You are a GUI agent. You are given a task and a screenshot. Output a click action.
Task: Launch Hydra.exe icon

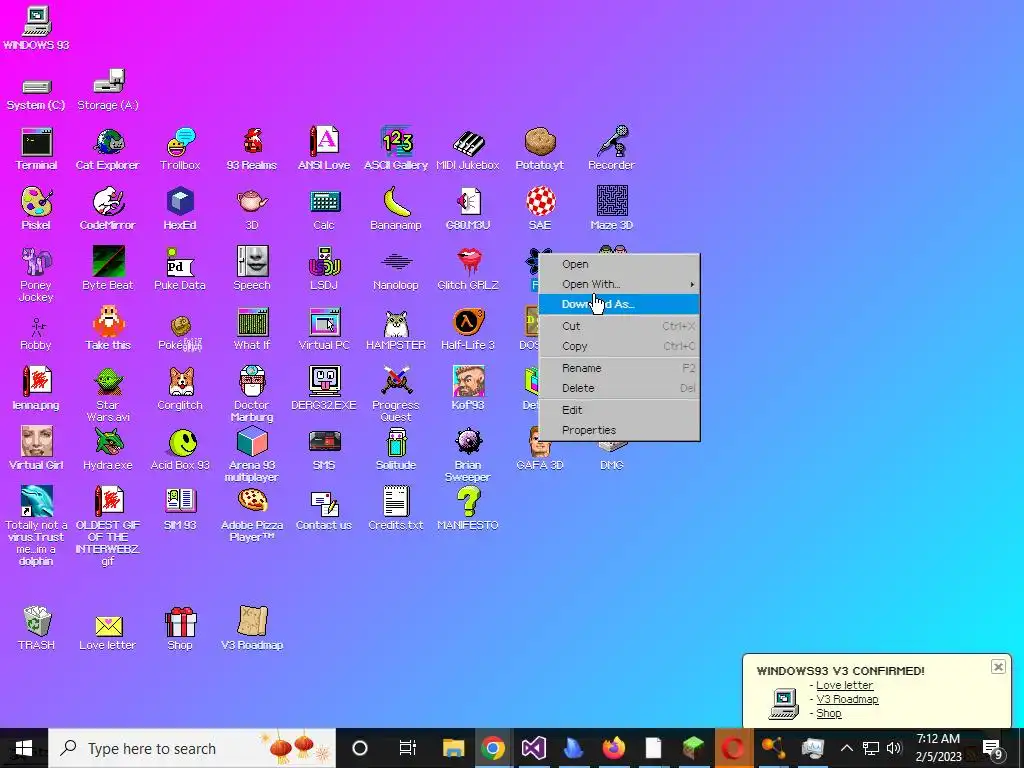(108, 449)
